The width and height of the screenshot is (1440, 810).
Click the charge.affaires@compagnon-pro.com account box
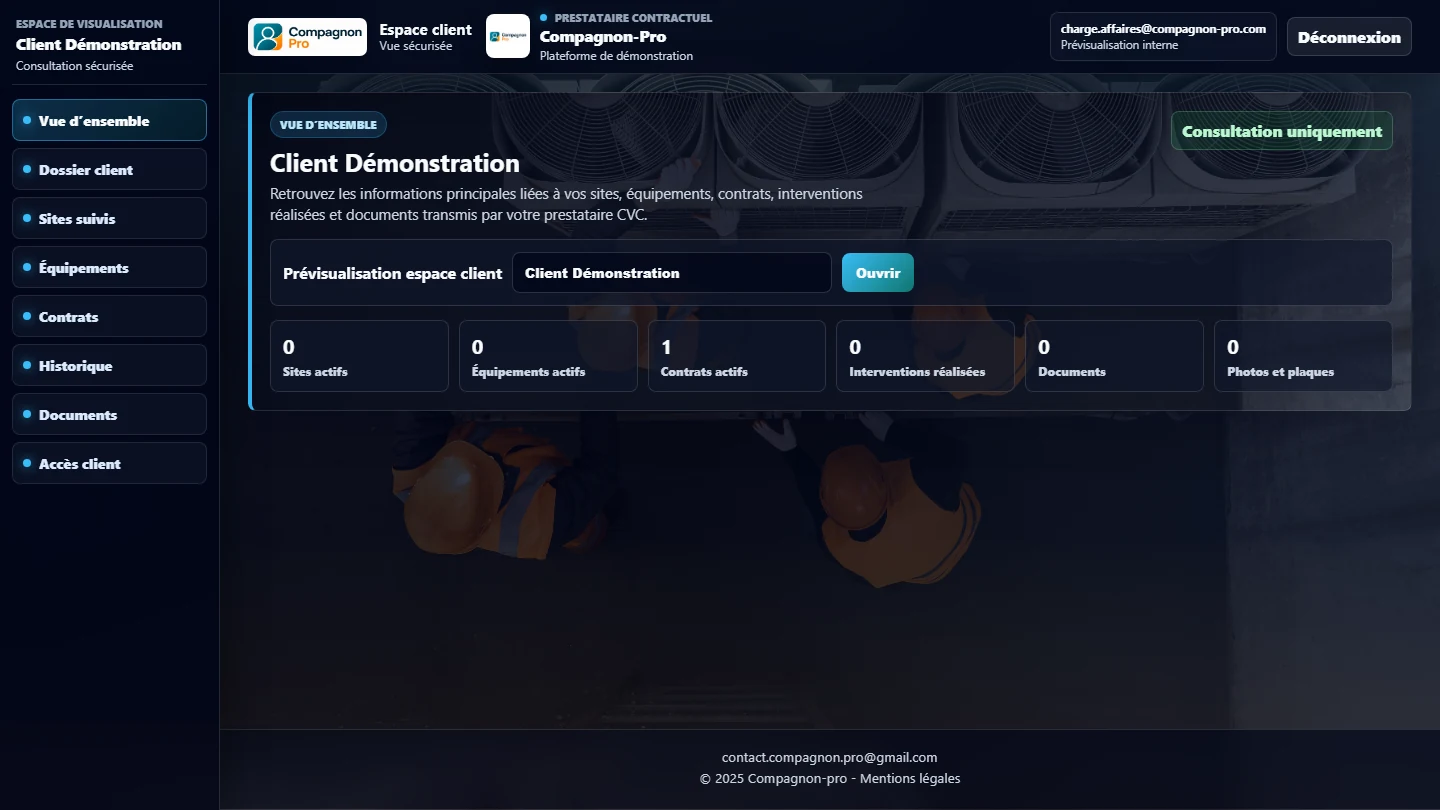1163,37
